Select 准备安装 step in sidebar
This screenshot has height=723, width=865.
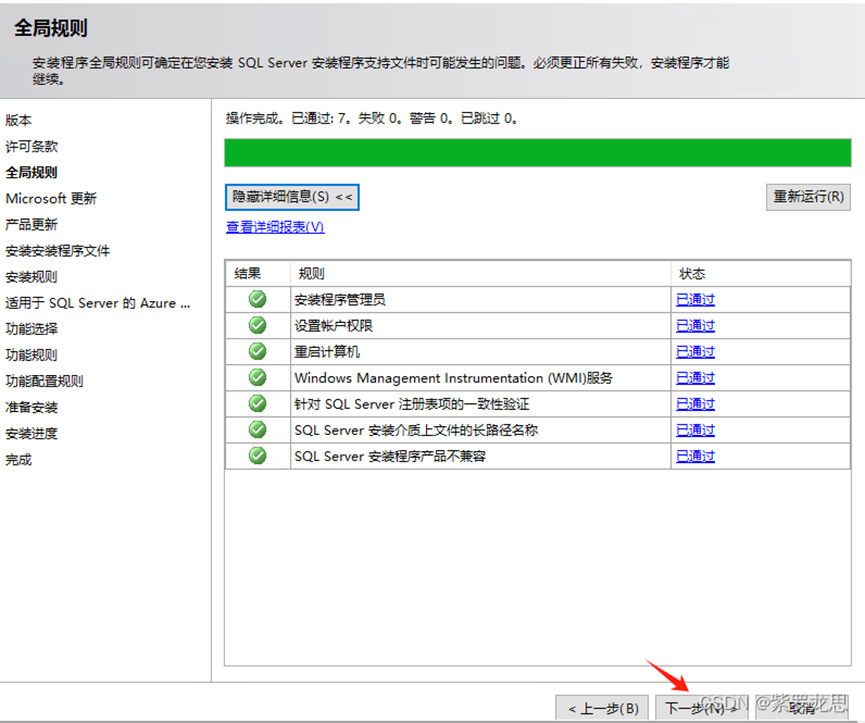click(x=31, y=408)
